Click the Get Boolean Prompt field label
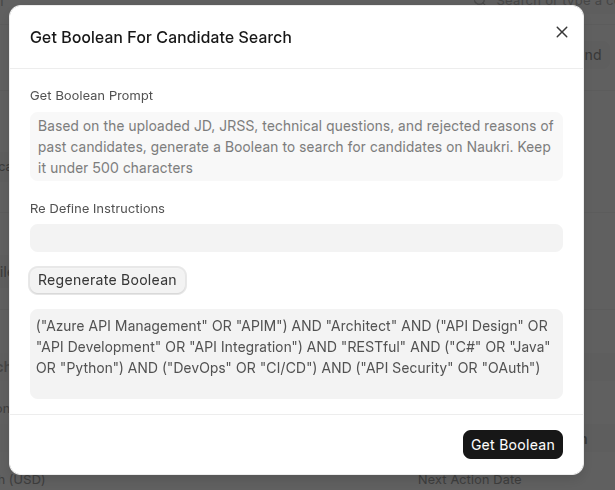 click(91, 96)
